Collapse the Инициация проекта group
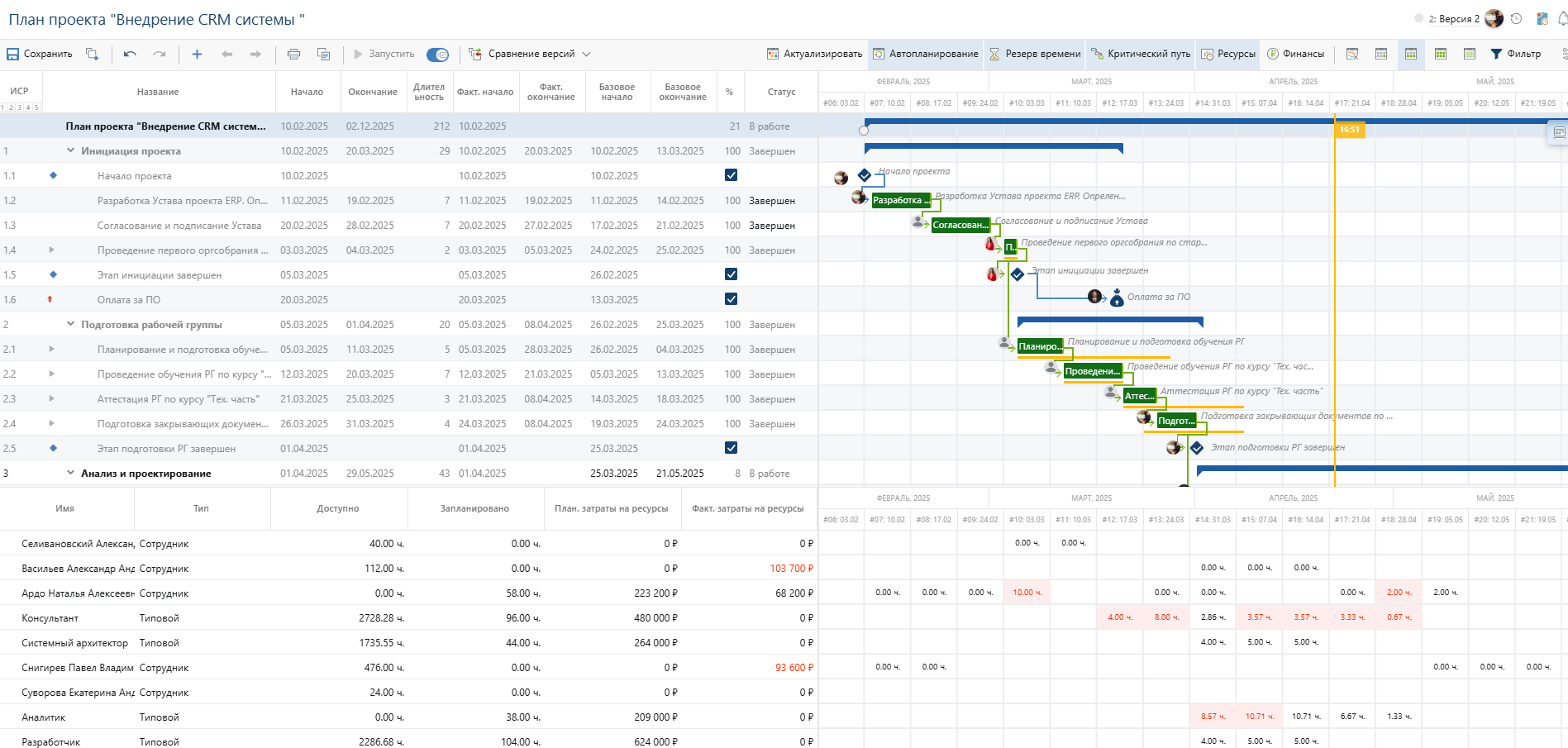 tap(71, 150)
